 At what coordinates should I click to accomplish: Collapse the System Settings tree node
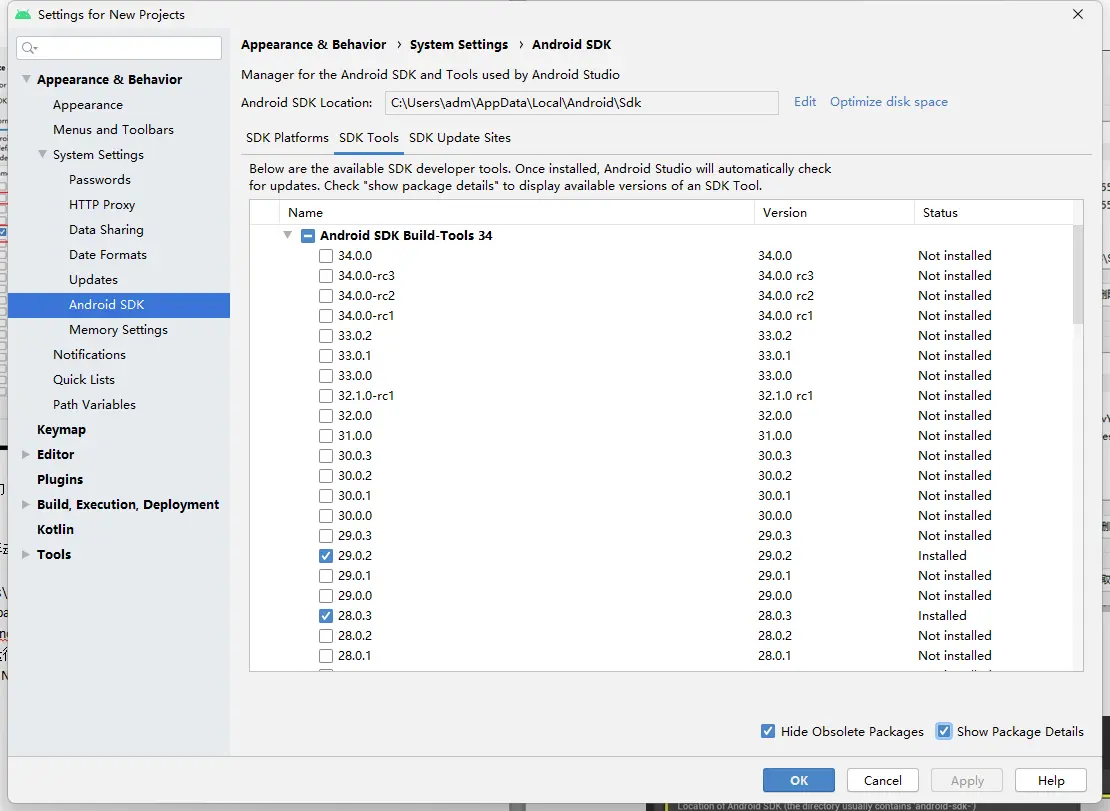(42, 154)
